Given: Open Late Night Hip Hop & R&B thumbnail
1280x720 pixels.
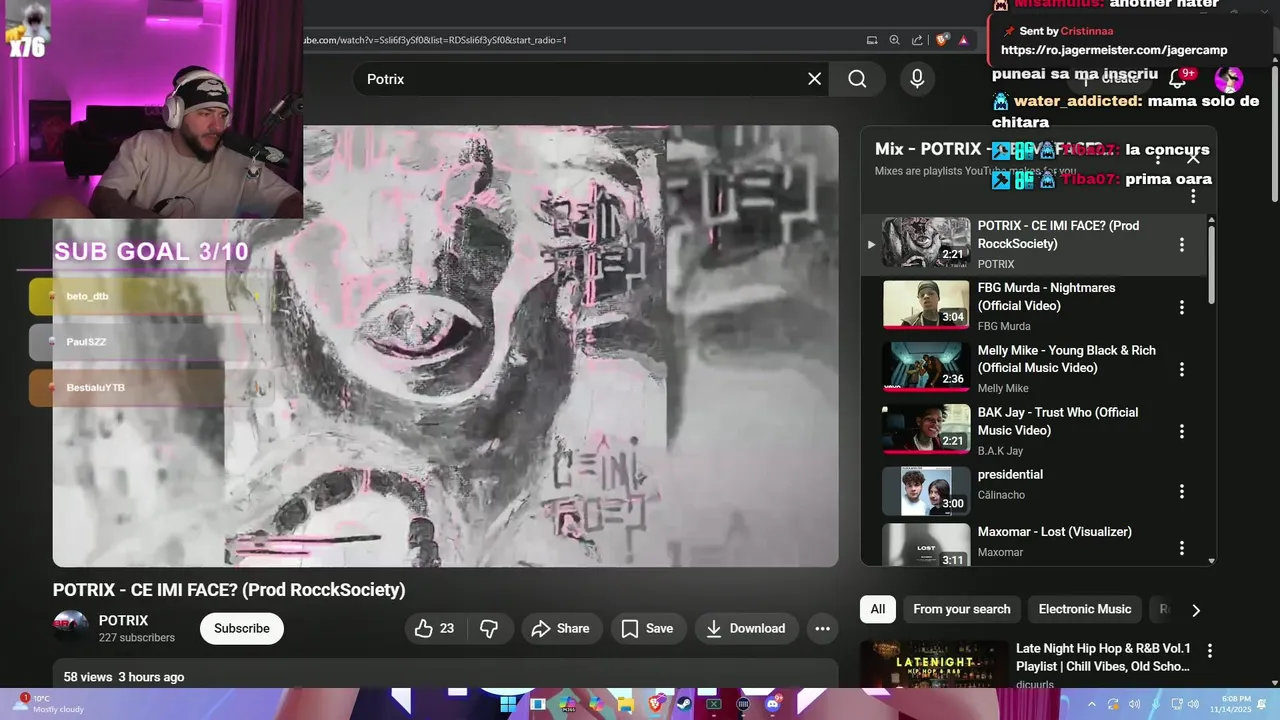Looking at the screenshot, I should [x=934, y=664].
